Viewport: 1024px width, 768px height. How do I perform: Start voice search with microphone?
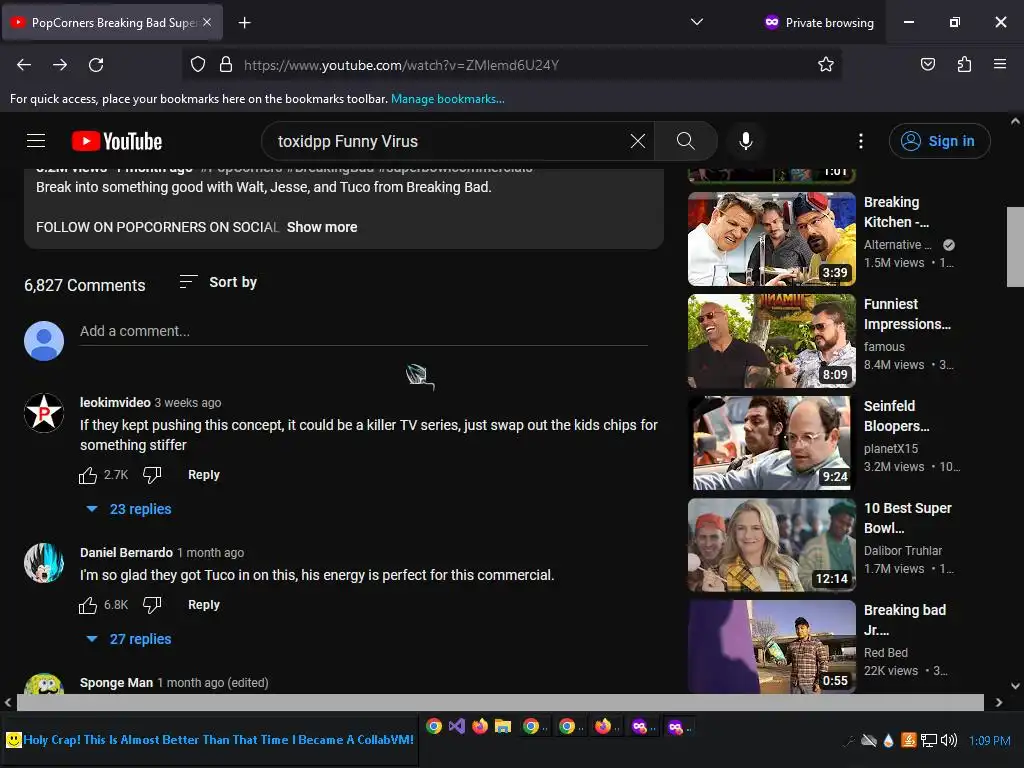coord(746,141)
